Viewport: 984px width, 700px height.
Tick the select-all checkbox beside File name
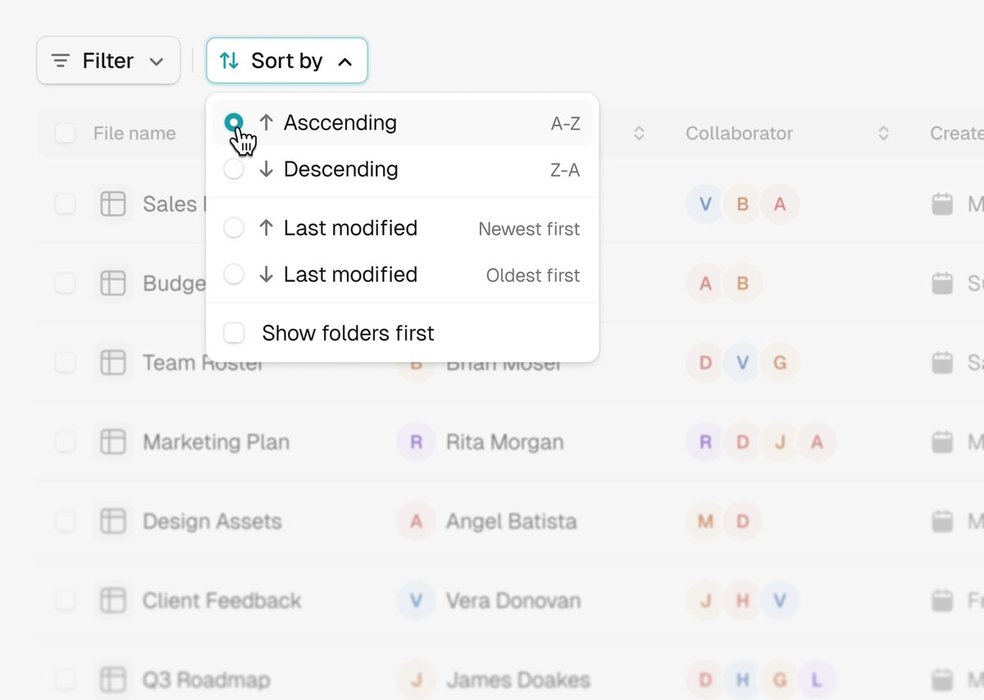click(65, 133)
